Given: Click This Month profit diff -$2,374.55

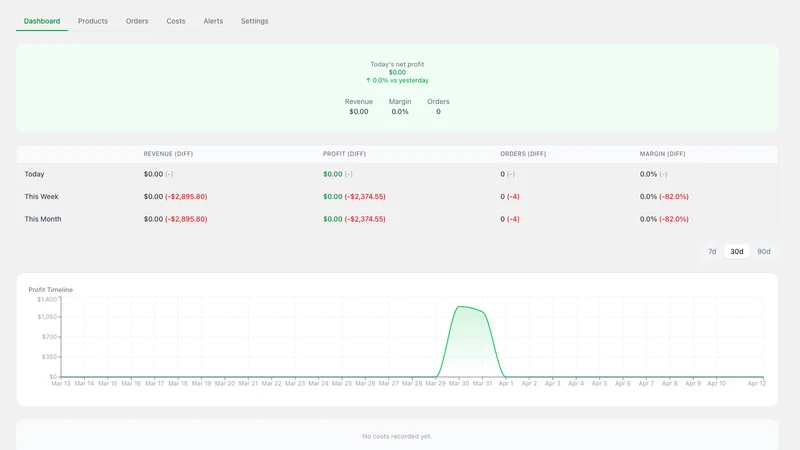Looking at the screenshot, I should [x=365, y=219].
